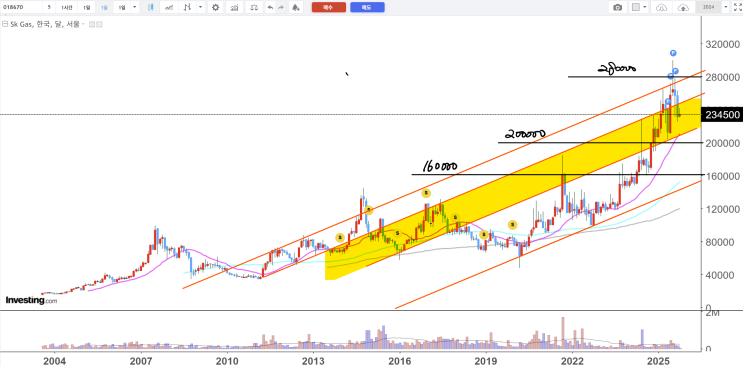
Task: Click the yellow S marker above the 2020 candles
Action: (x=513, y=224)
